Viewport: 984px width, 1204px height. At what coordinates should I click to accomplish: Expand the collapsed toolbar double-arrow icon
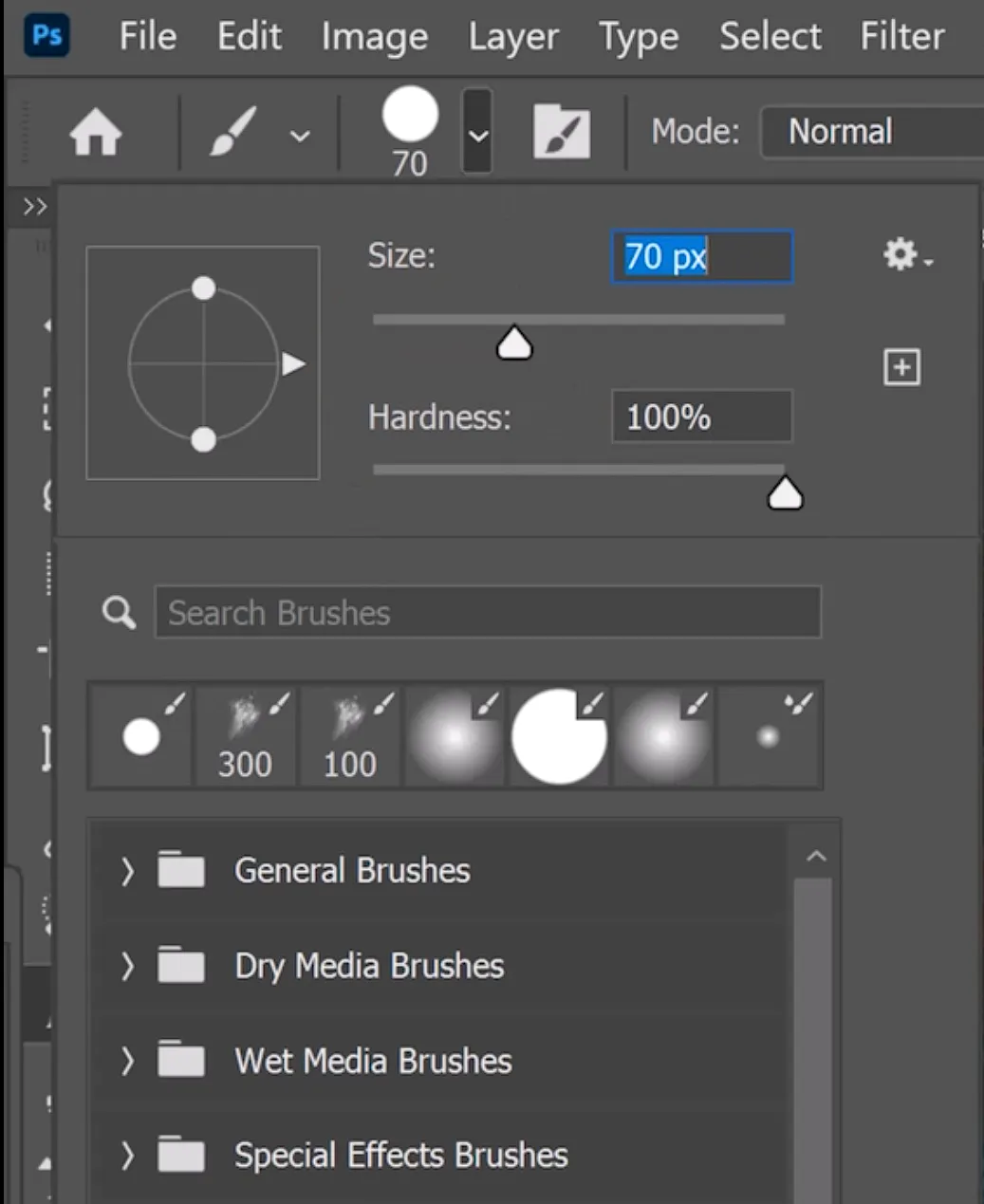(34, 207)
